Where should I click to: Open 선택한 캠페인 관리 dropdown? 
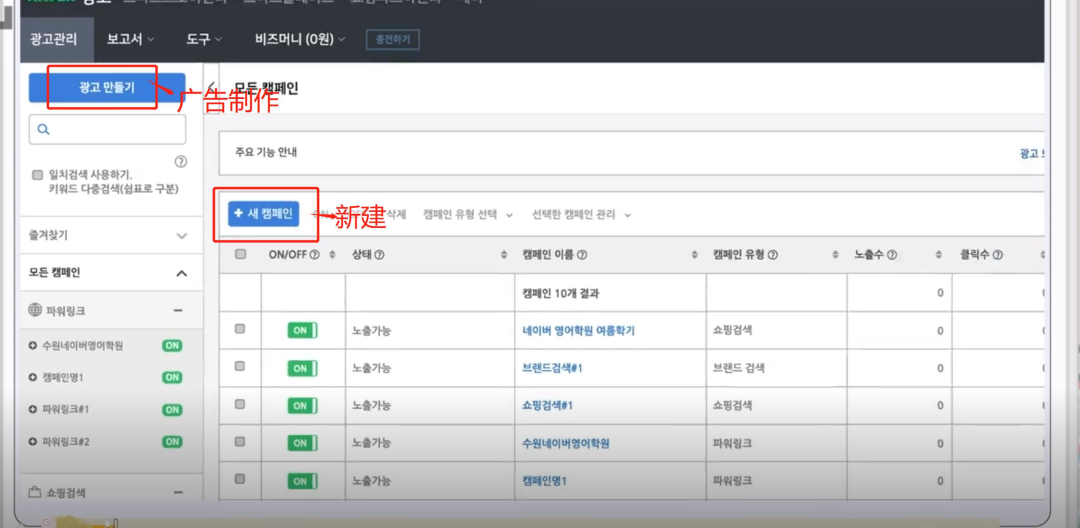(x=582, y=215)
